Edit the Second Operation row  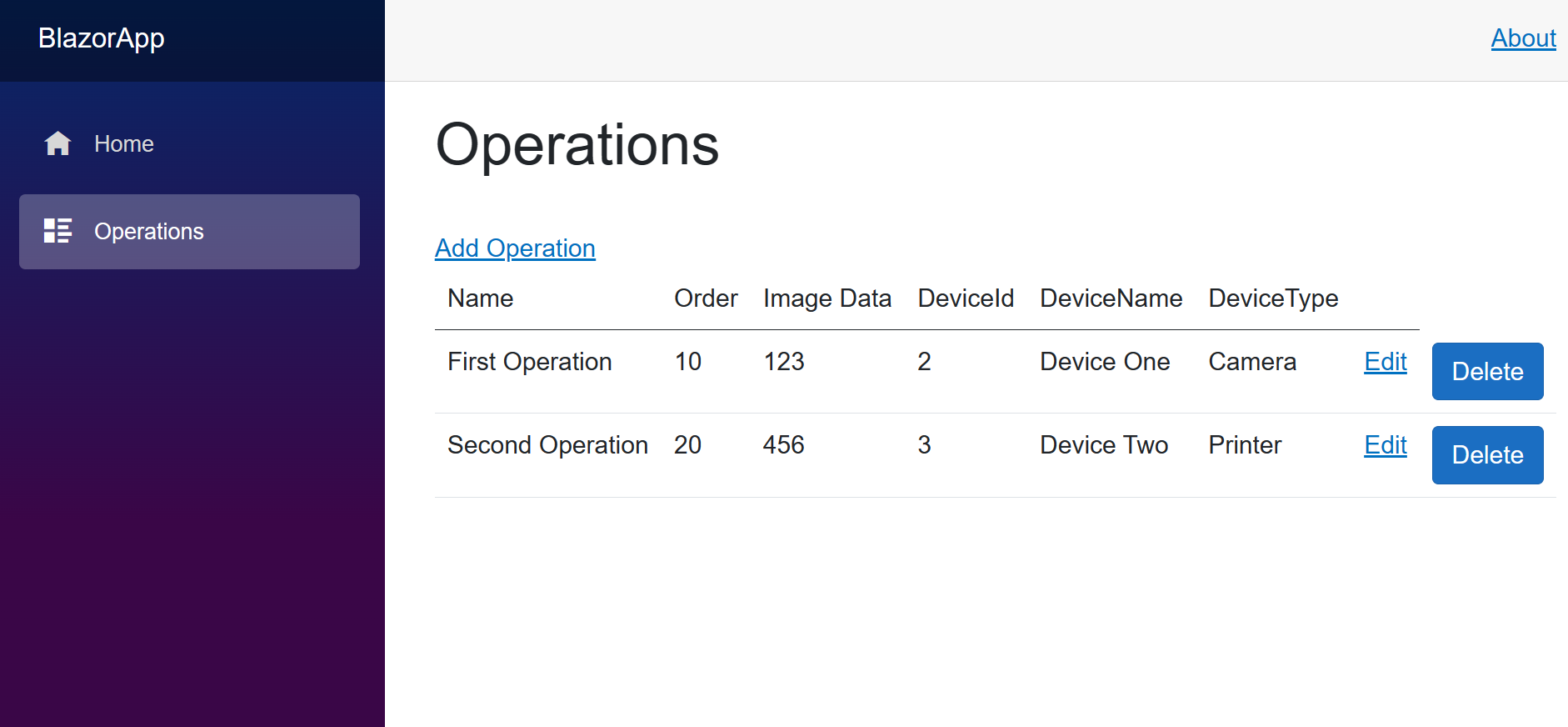(x=1385, y=445)
